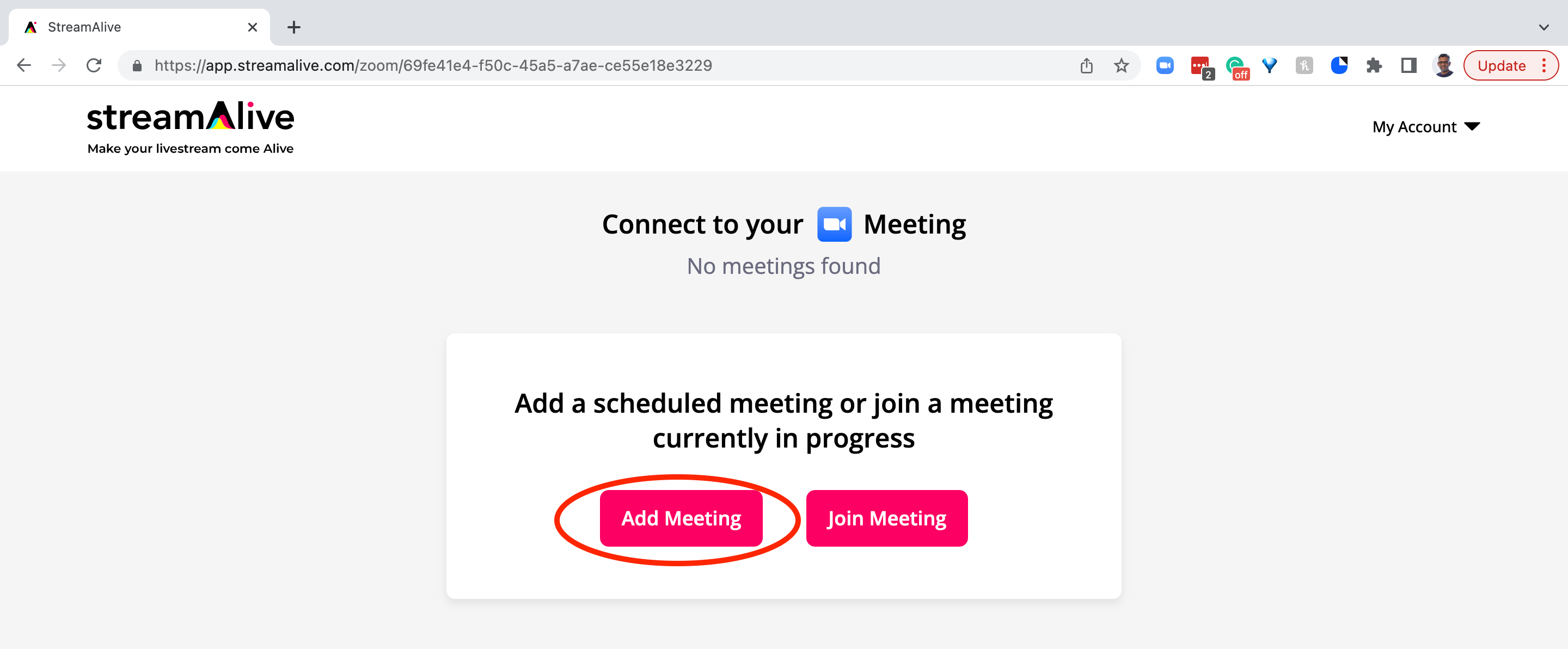Reload the page with the refresh icon
1568x649 pixels.
94,65
